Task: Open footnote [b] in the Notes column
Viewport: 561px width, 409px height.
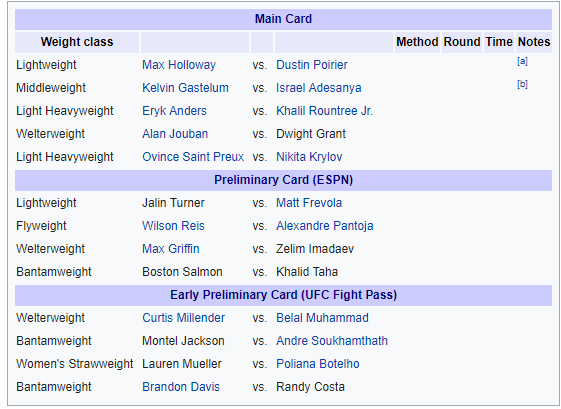Action: 522,84
